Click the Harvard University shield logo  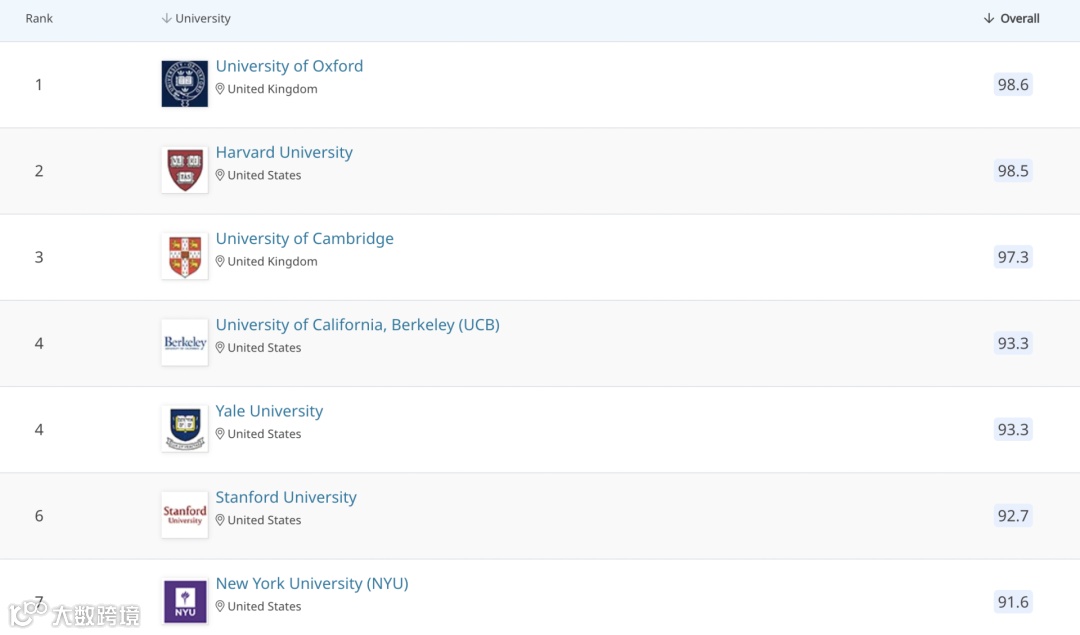pos(185,170)
